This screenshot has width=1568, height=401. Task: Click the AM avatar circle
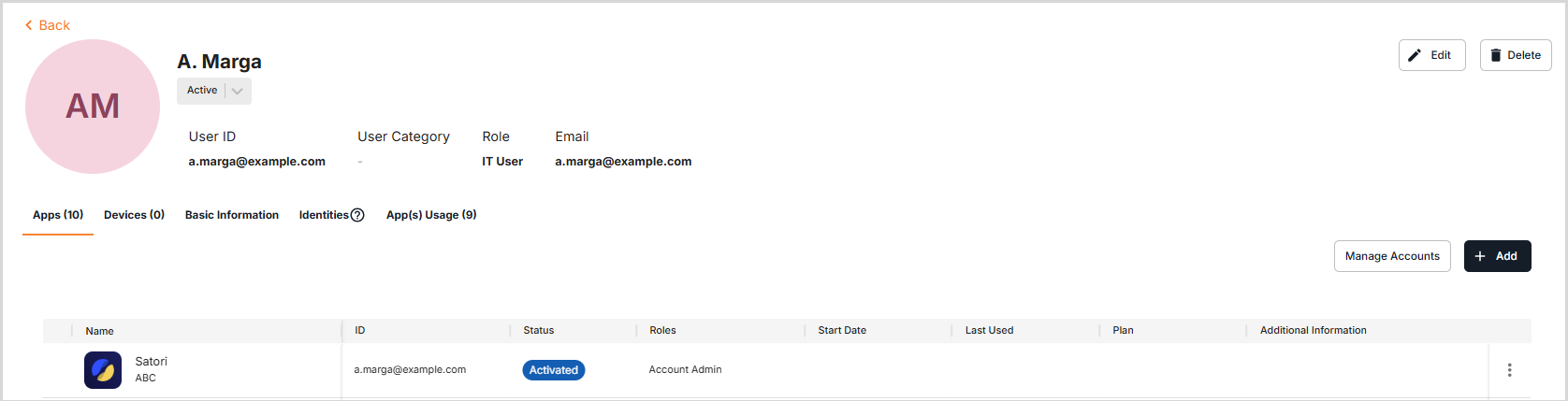93,107
